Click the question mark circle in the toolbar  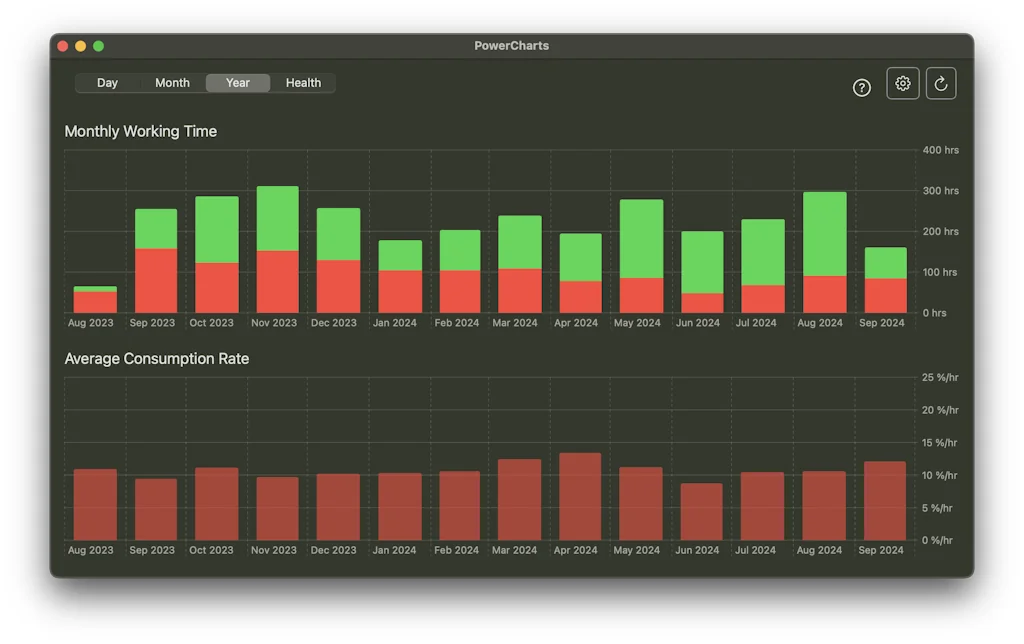coord(862,88)
